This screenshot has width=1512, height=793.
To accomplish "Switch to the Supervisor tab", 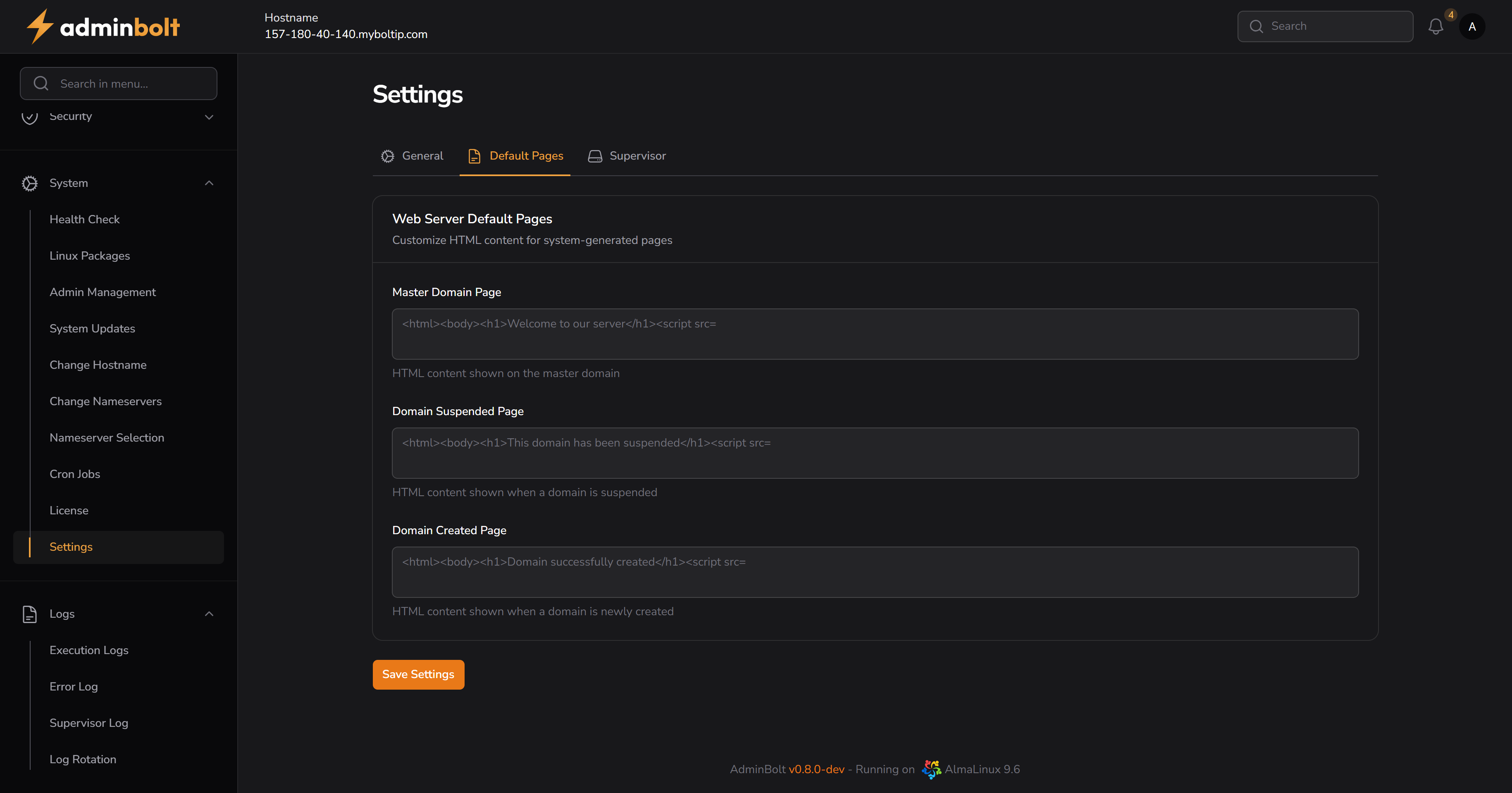I will [637, 155].
